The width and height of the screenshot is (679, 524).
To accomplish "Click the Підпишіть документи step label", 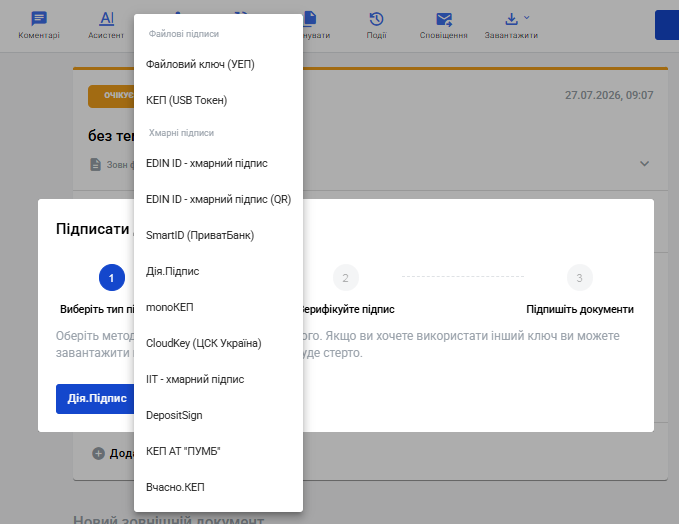I will coord(580,309).
